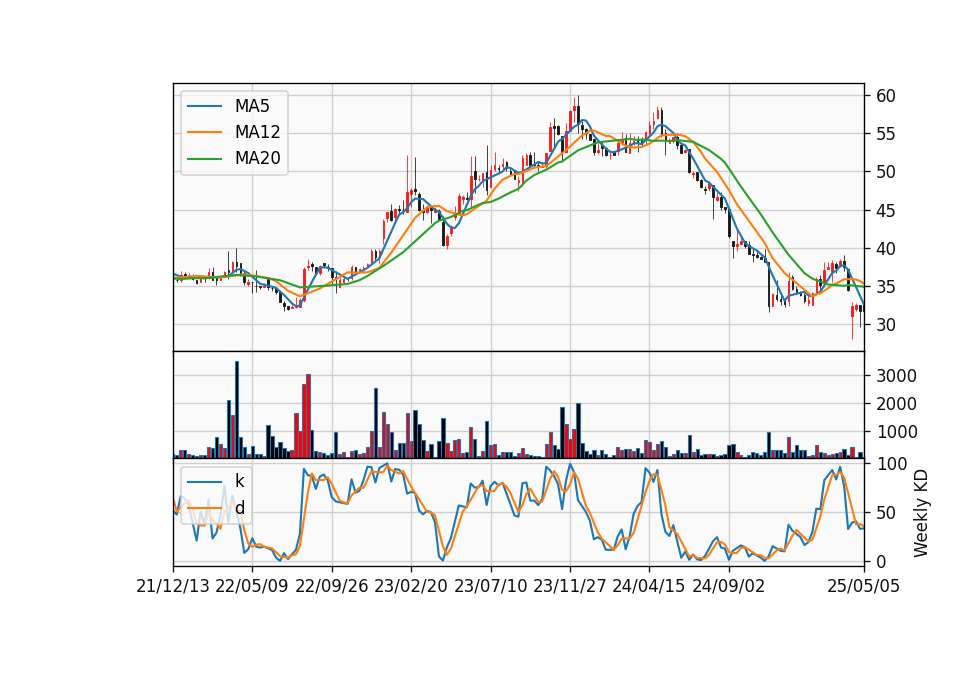Screen dimensions: 960x690
Task: Click the MA20 legend label
Action: (x=257, y=158)
